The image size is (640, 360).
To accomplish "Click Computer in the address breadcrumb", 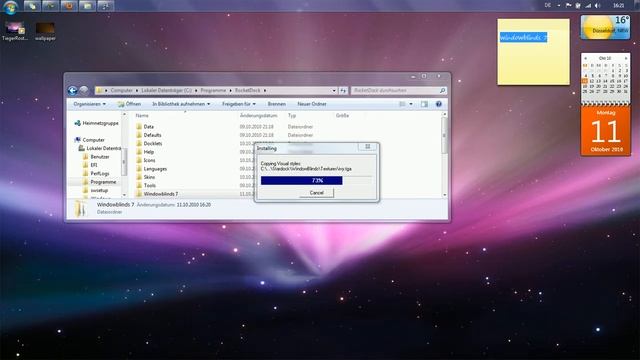I will click(x=122, y=90).
